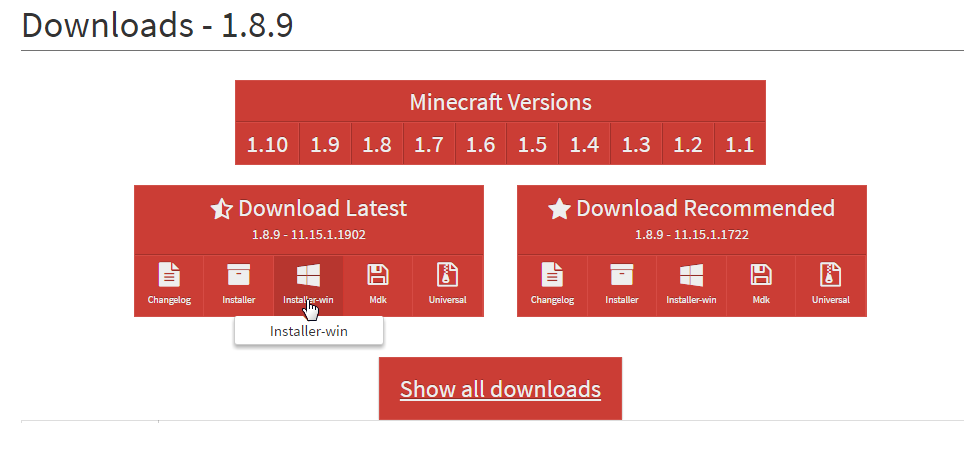Viewport: 964px width, 451px height.
Task: Select Minecraft version 1.1
Action: [x=739, y=144]
